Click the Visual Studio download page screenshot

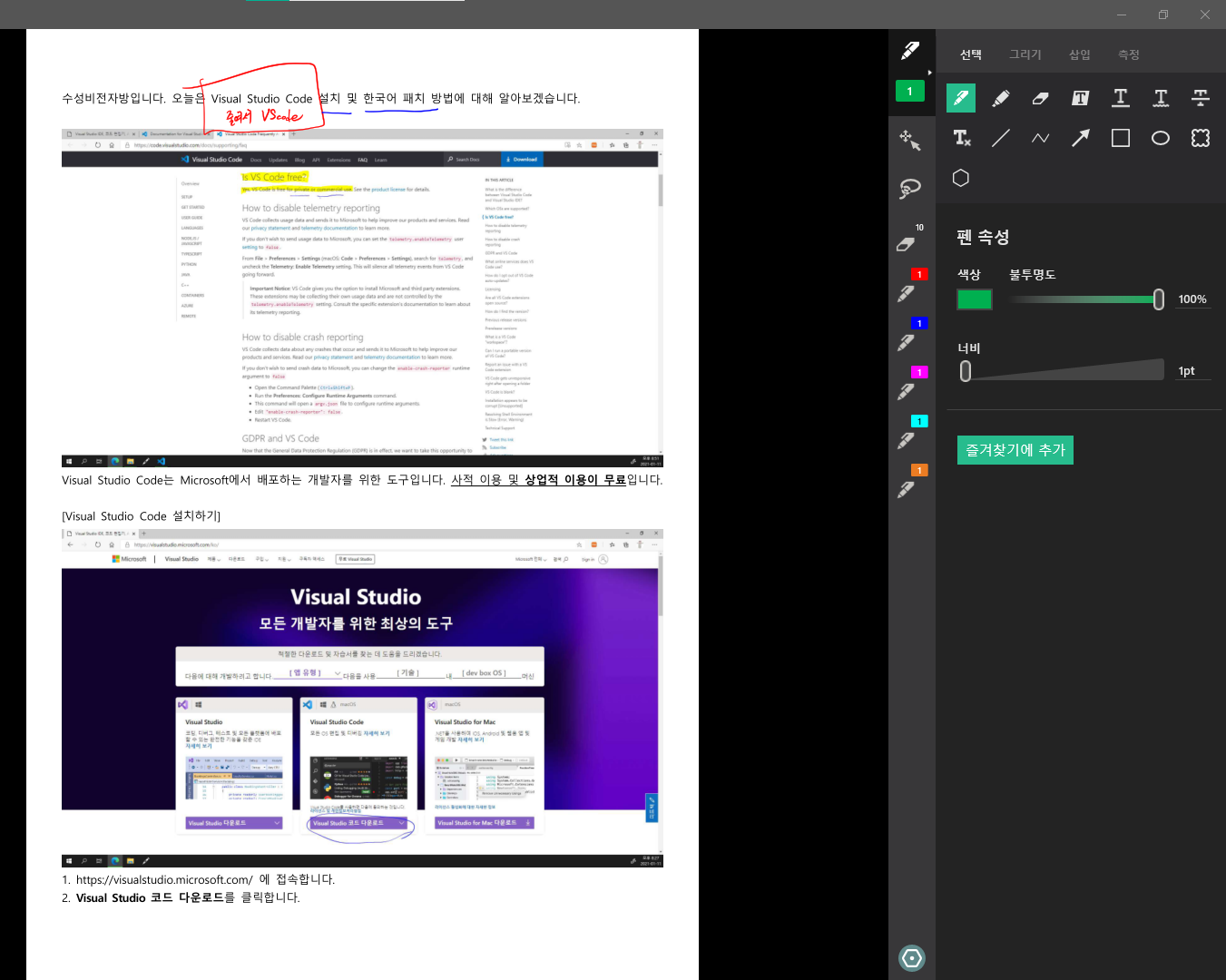pos(362,698)
